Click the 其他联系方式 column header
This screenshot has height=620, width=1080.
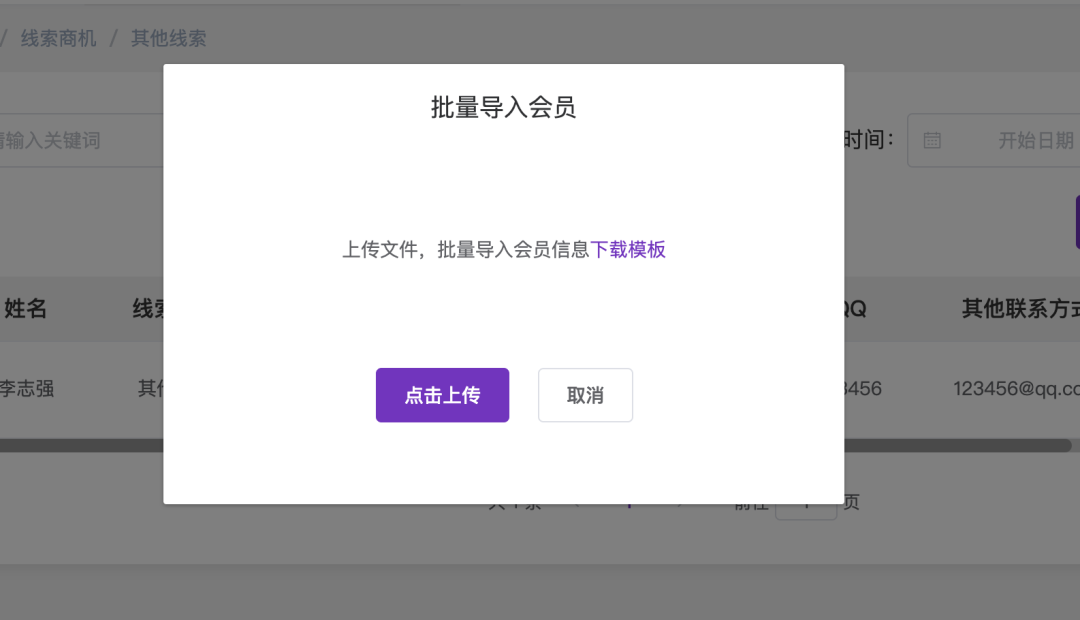1020,309
